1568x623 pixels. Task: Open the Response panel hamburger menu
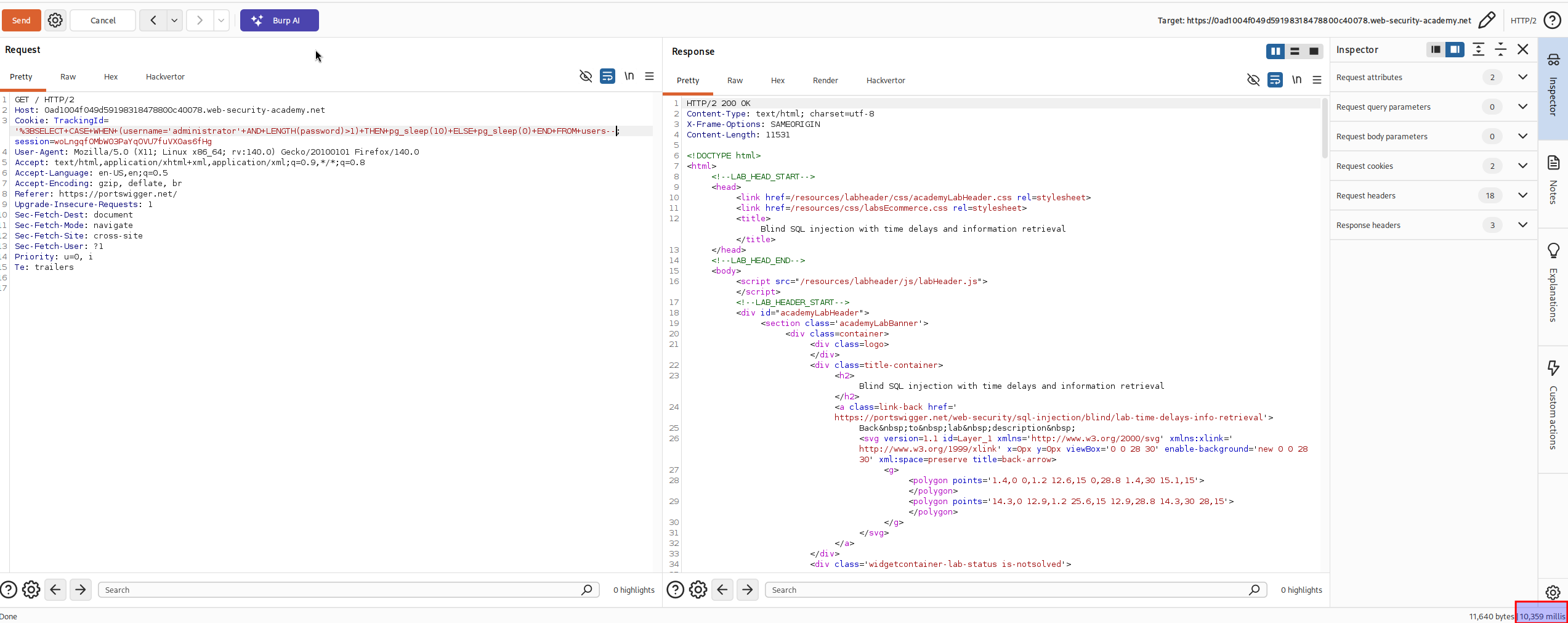coord(1317,79)
